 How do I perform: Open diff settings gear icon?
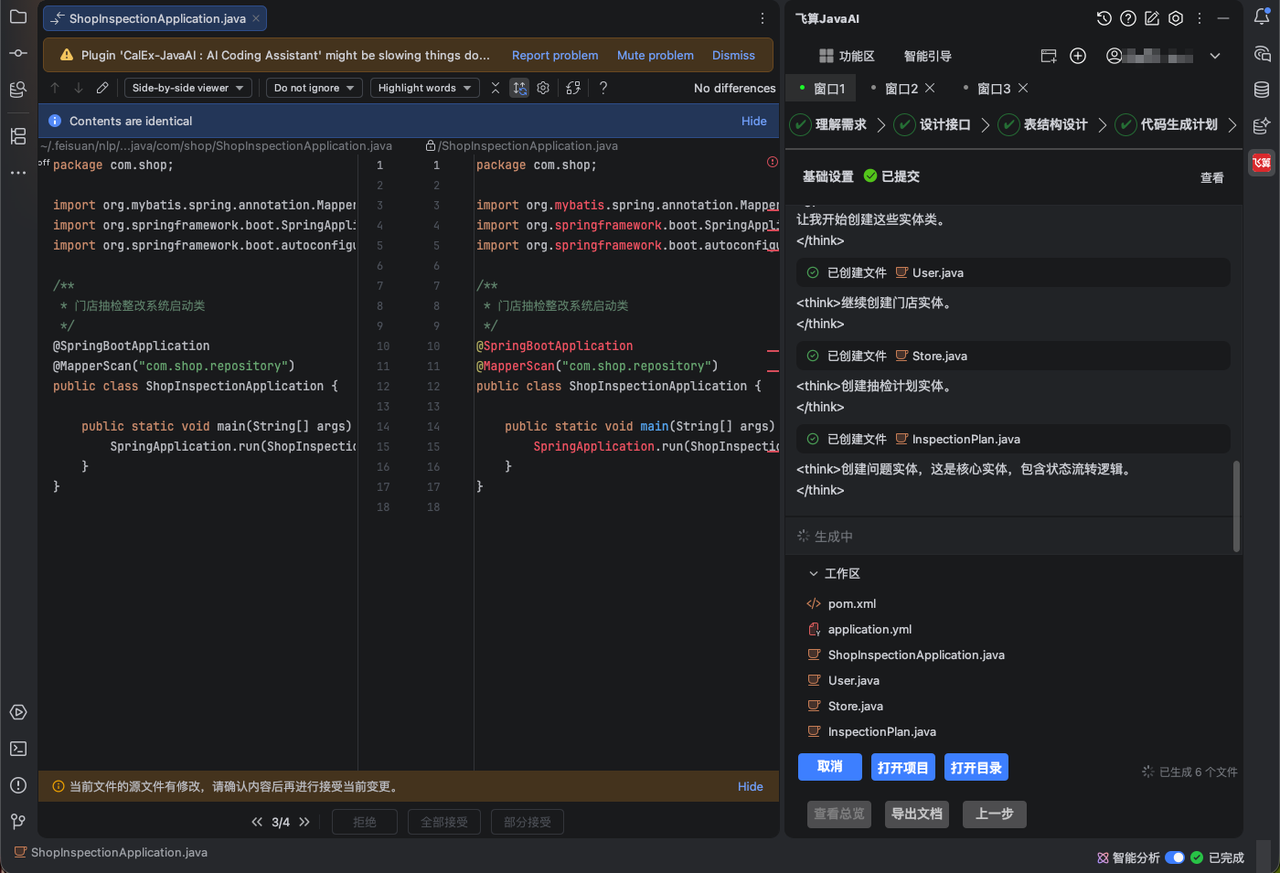(x=543, y=88)
